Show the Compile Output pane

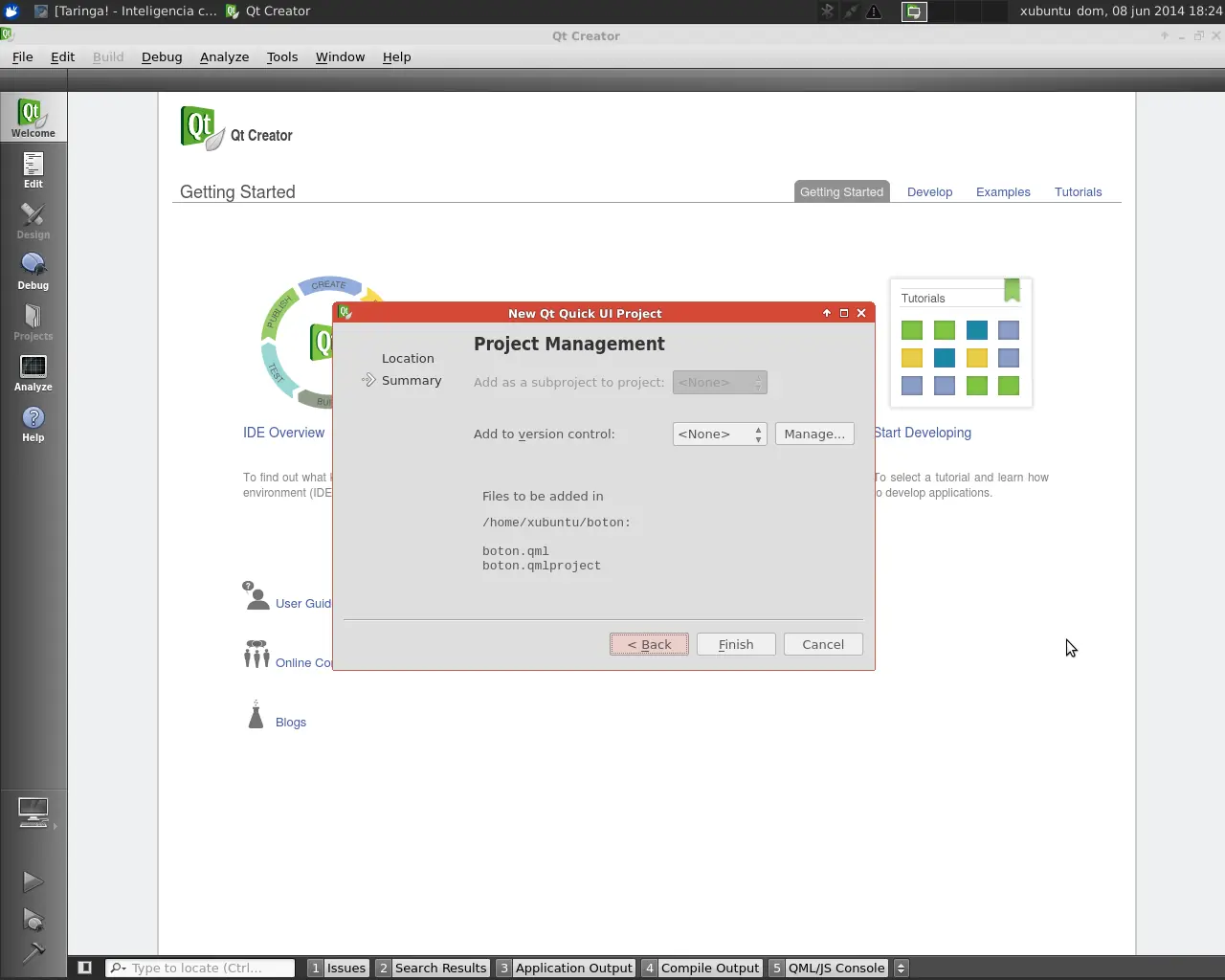(x=702, y=968)
